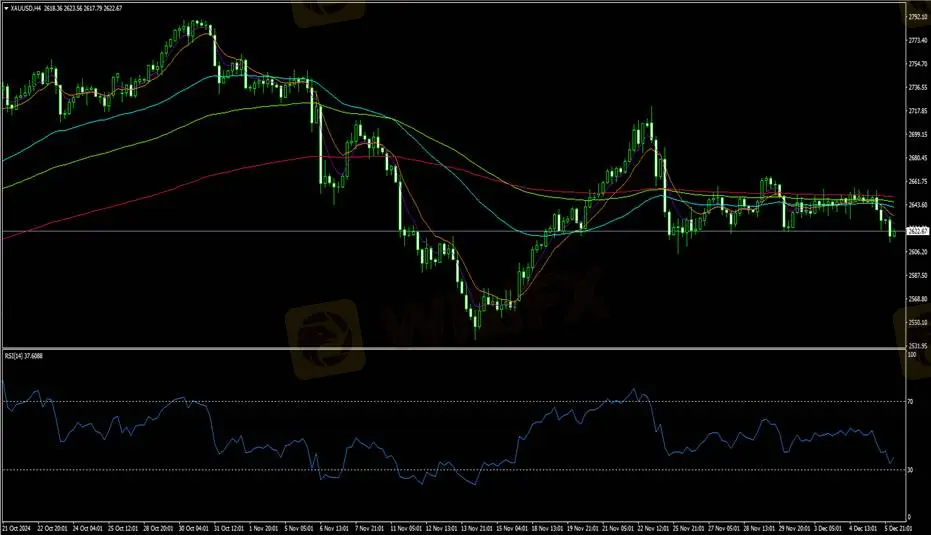Screen dimensions: 931x535
Task: Click the 13 Nov 21:01 time label
Action: (x=478, y=528)
